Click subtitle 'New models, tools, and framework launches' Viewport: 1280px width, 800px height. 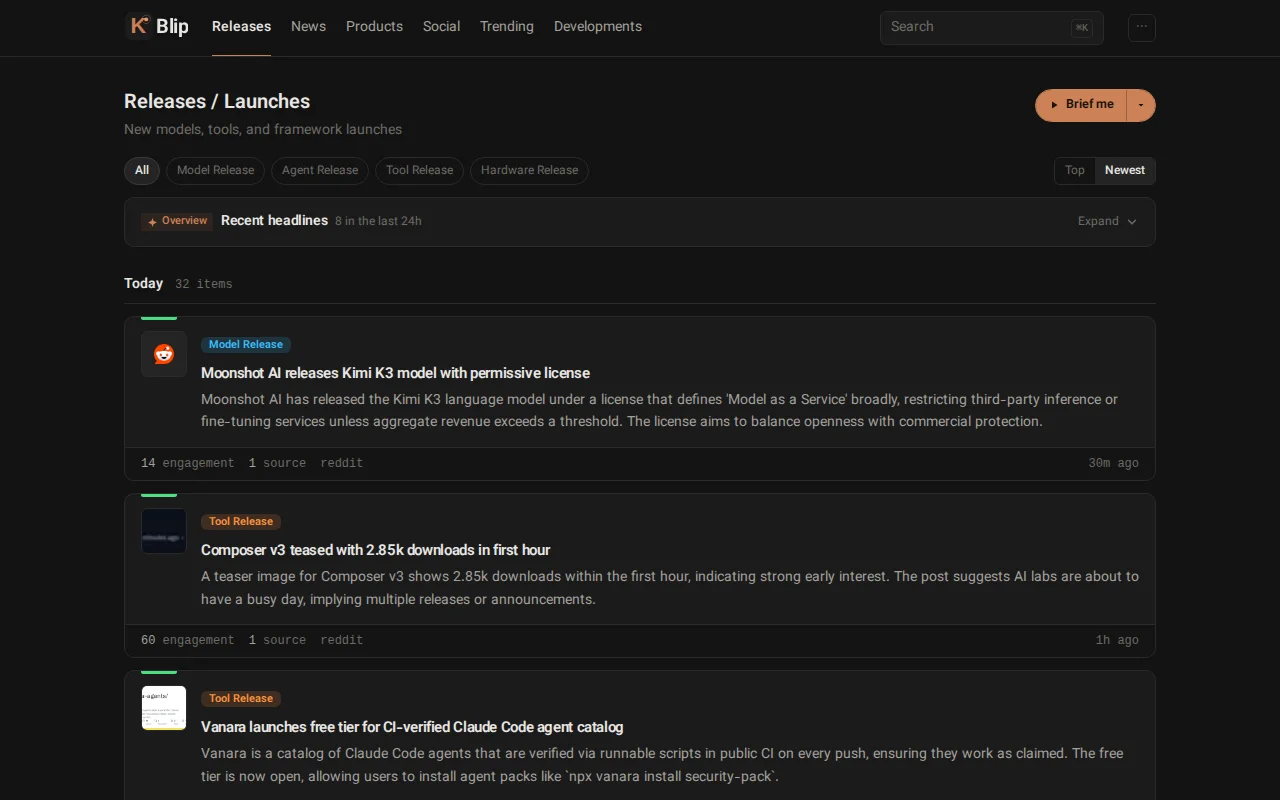point(263,130)
